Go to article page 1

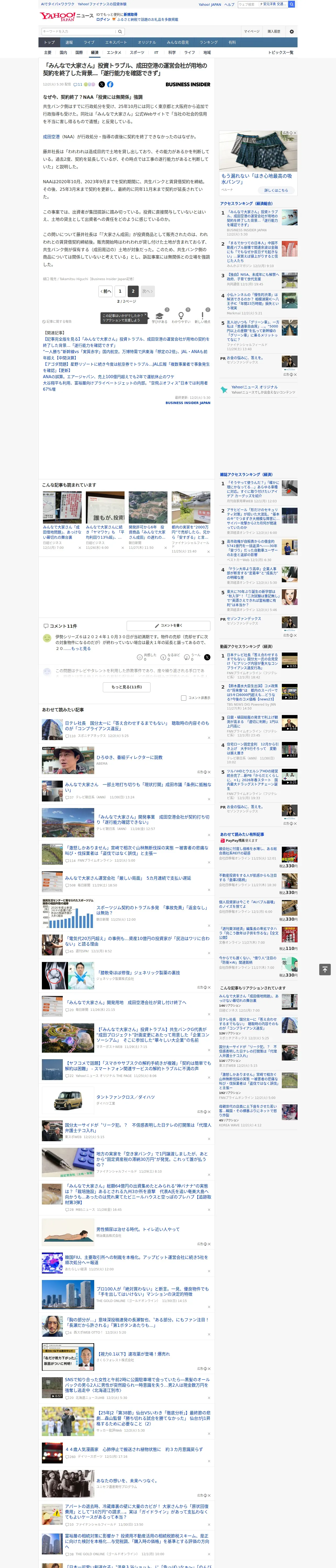120,292
